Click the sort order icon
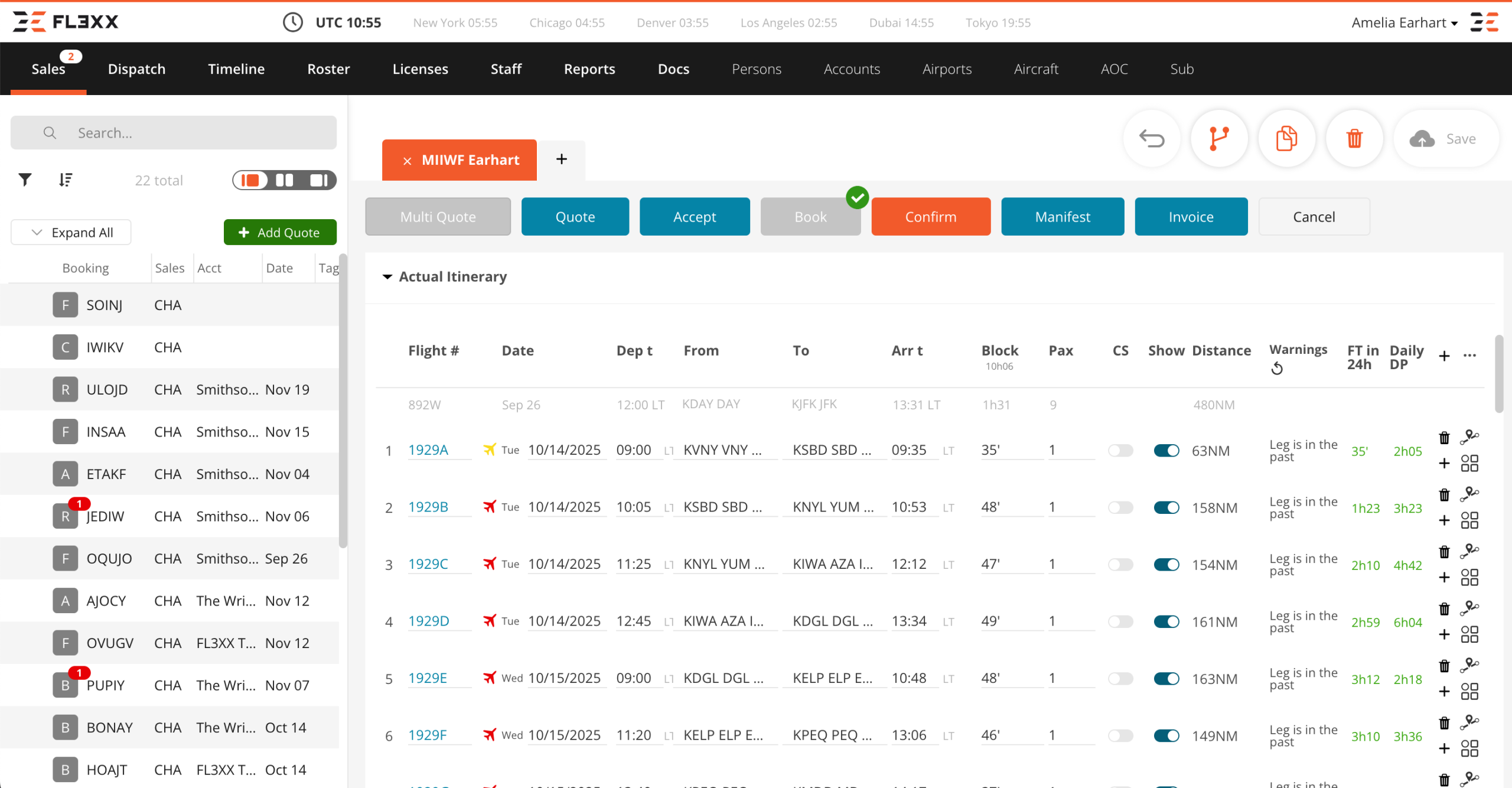 click(66, 180)
